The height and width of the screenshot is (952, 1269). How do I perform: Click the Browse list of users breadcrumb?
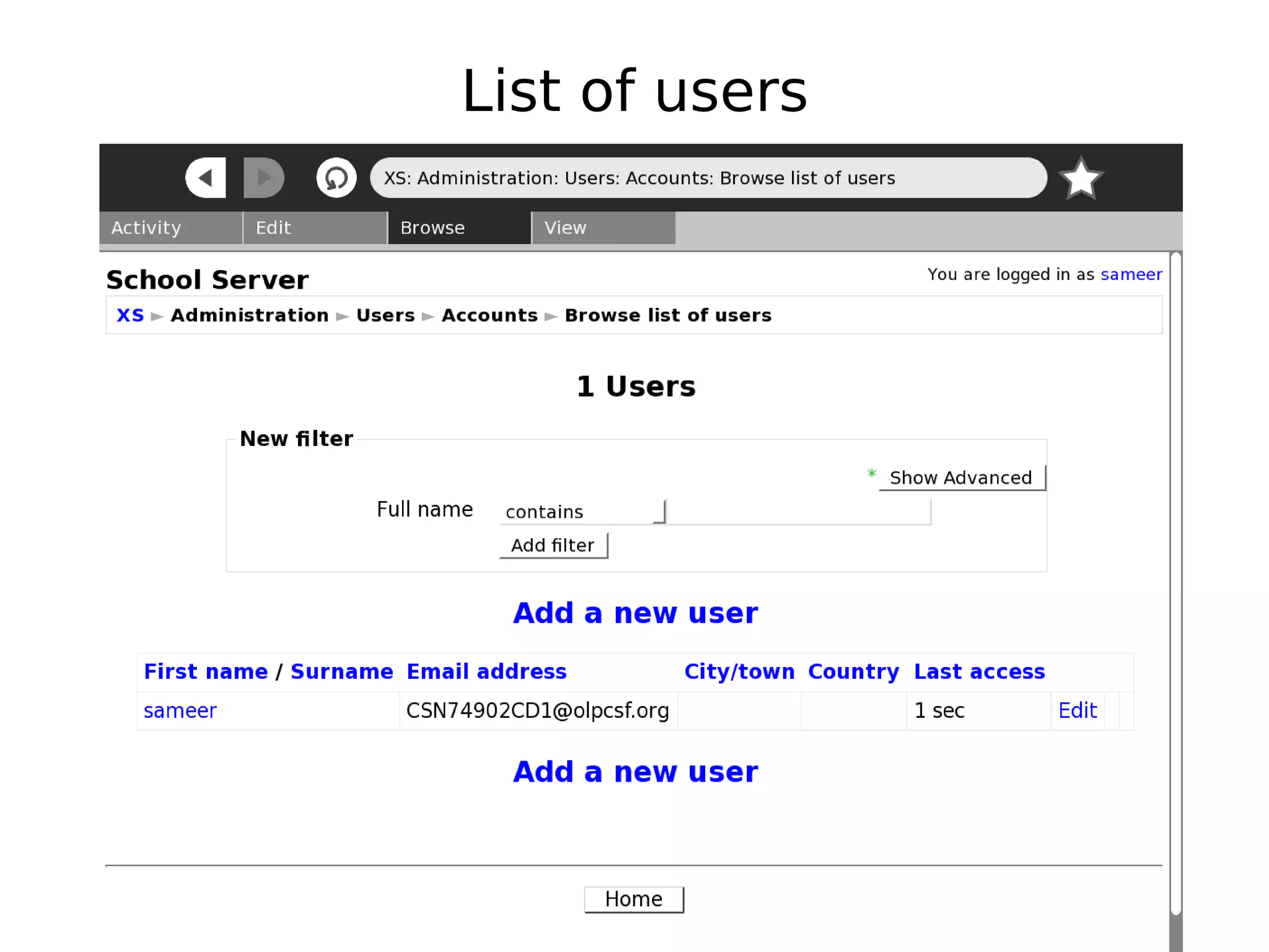668,315
